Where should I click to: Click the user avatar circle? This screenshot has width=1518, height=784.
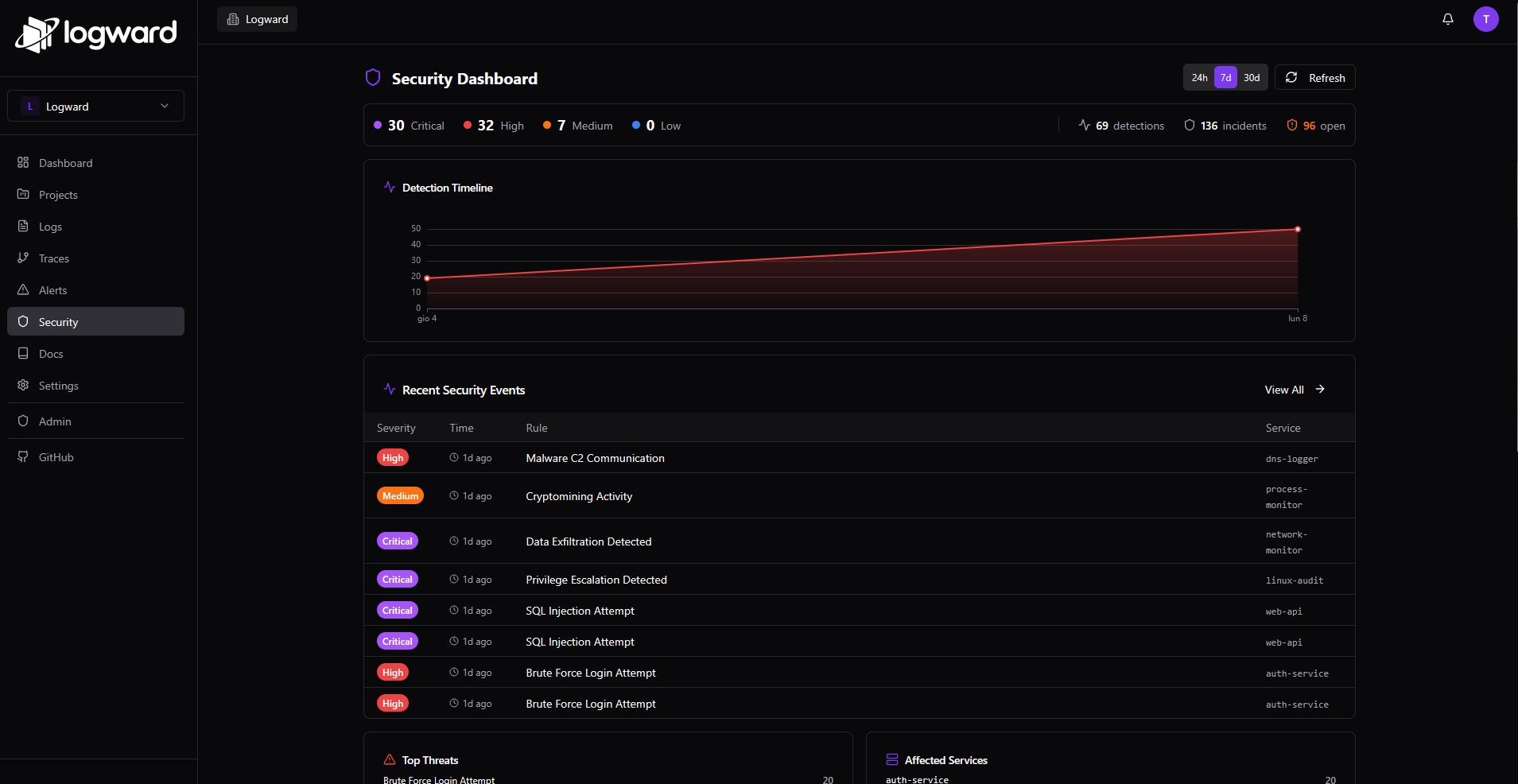[1485, 19]
